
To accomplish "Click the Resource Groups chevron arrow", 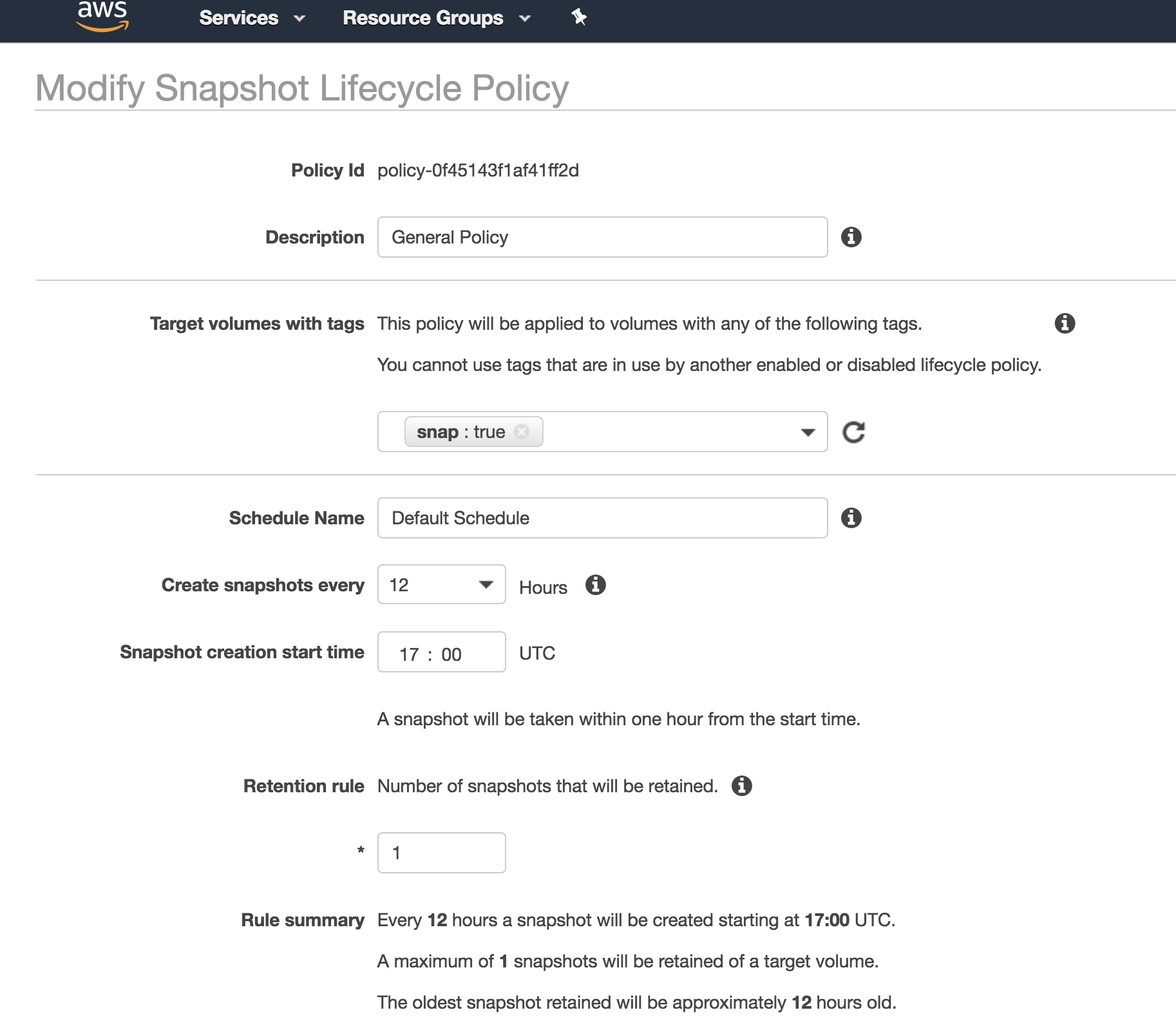I will (525, 19).
